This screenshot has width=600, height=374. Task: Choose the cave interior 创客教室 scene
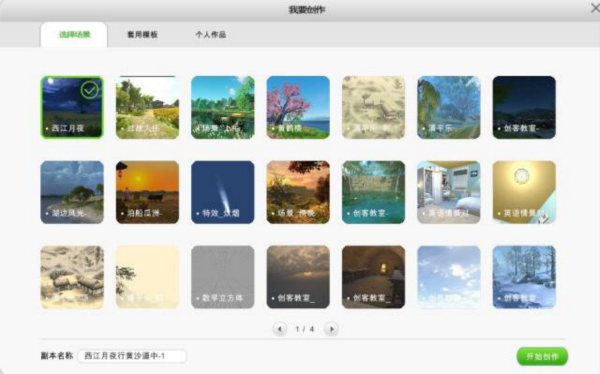373,277
